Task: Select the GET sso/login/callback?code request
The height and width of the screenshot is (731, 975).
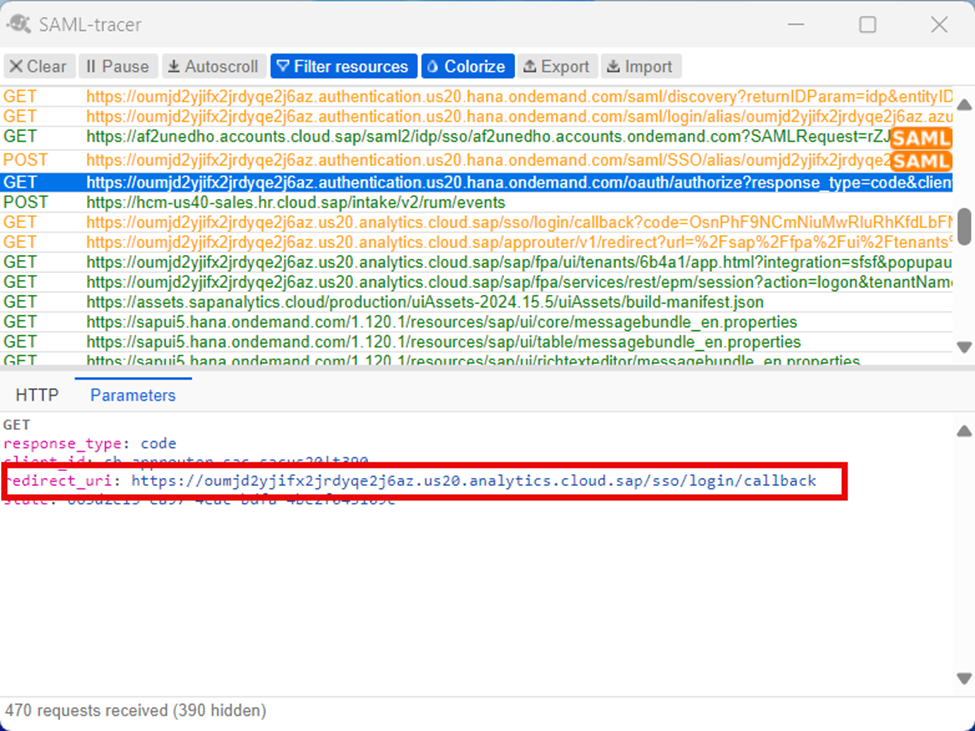Action: tap(476, 222)
